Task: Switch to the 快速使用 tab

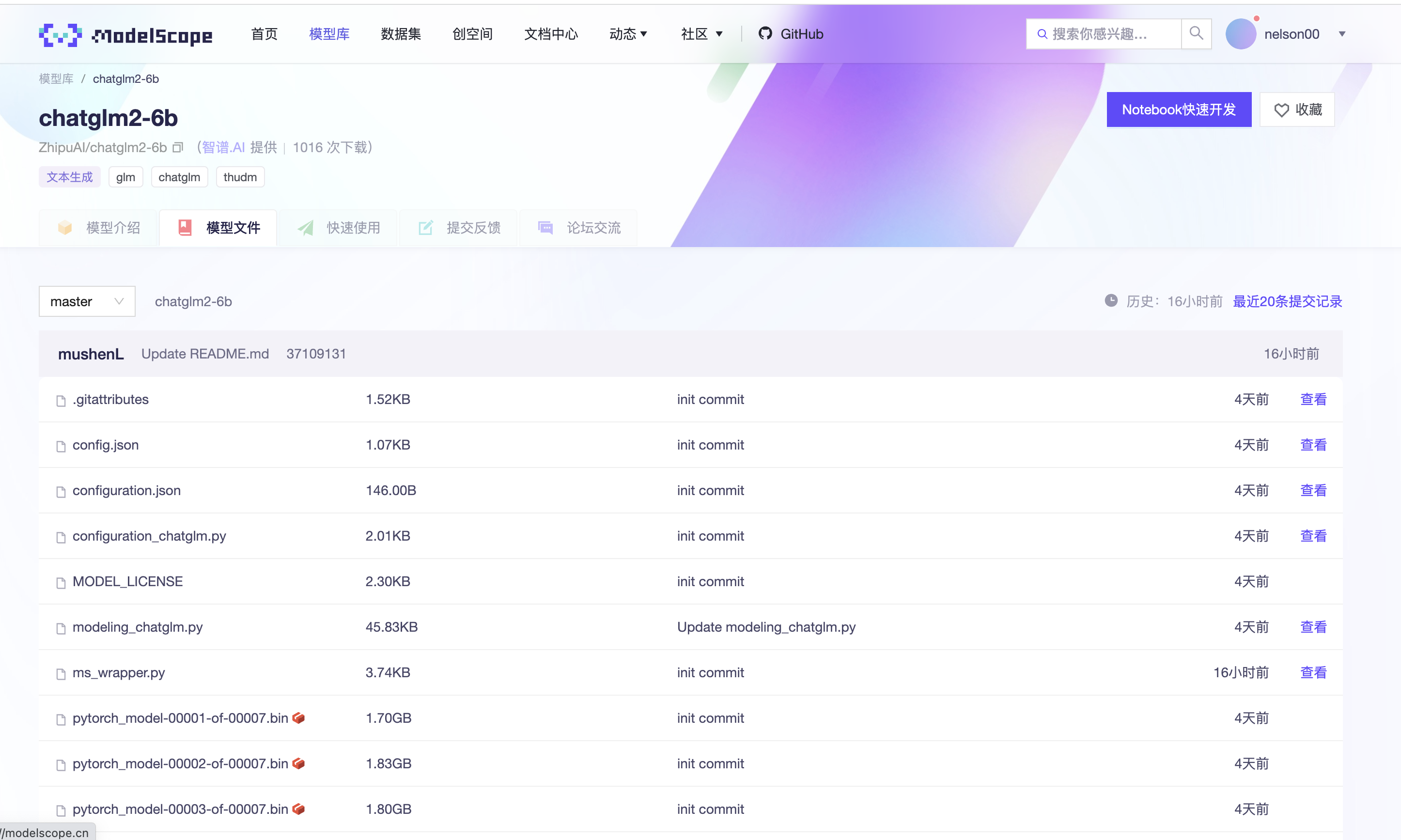Action: [x=339, y=228]
